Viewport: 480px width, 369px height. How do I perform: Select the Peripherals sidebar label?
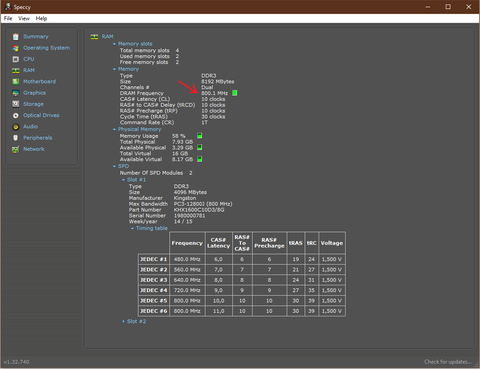click(37, 138)
